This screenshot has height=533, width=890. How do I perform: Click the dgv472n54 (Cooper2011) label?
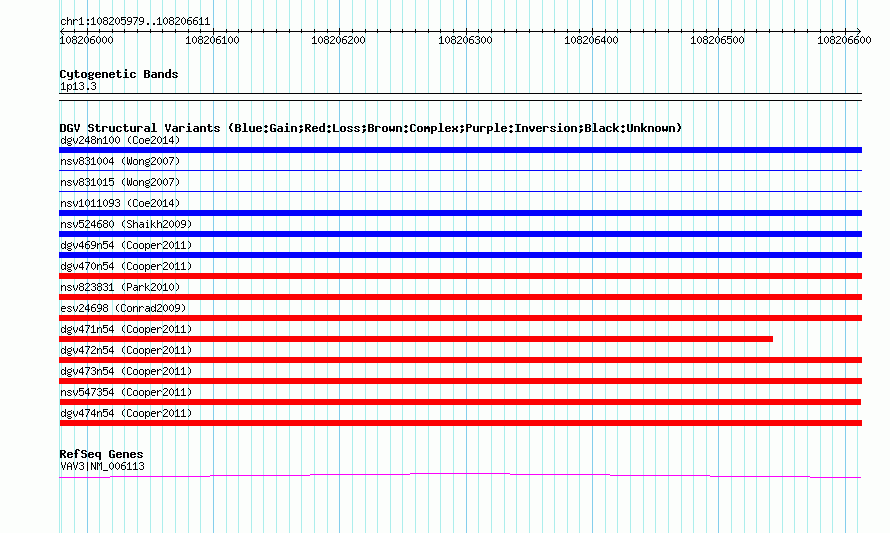coord(126,350)
